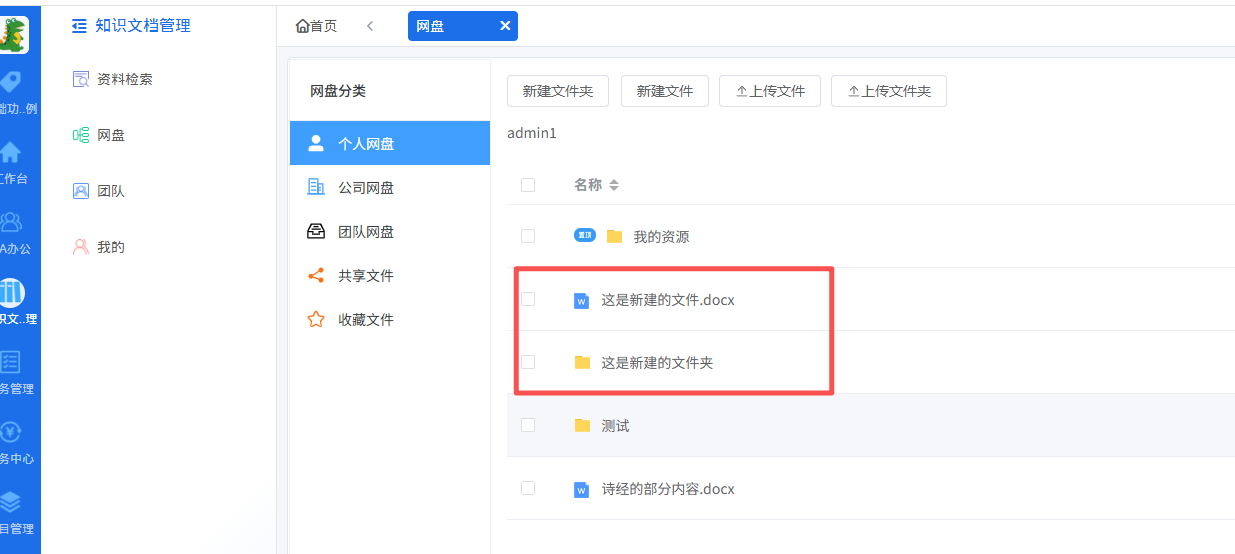Click the 收藏文件 star icon

pyautogui.click(x=316, y=319)
